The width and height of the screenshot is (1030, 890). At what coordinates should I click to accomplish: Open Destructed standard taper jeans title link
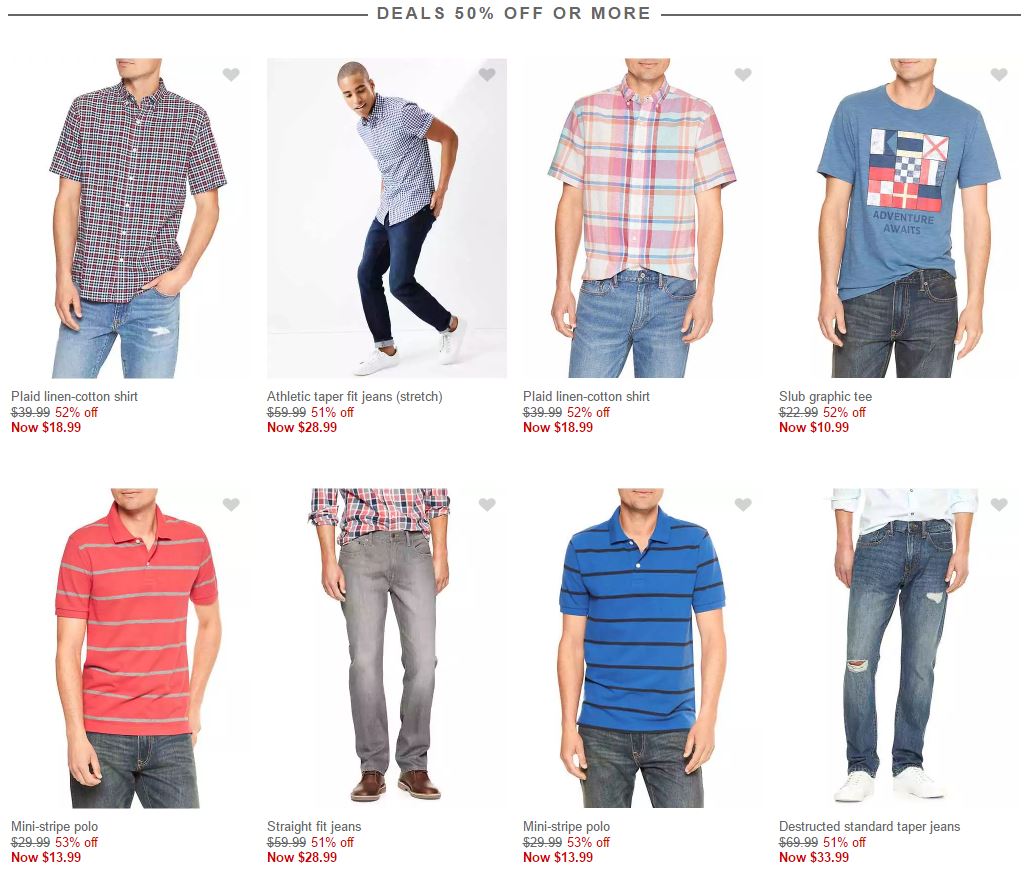pos(870,826)
